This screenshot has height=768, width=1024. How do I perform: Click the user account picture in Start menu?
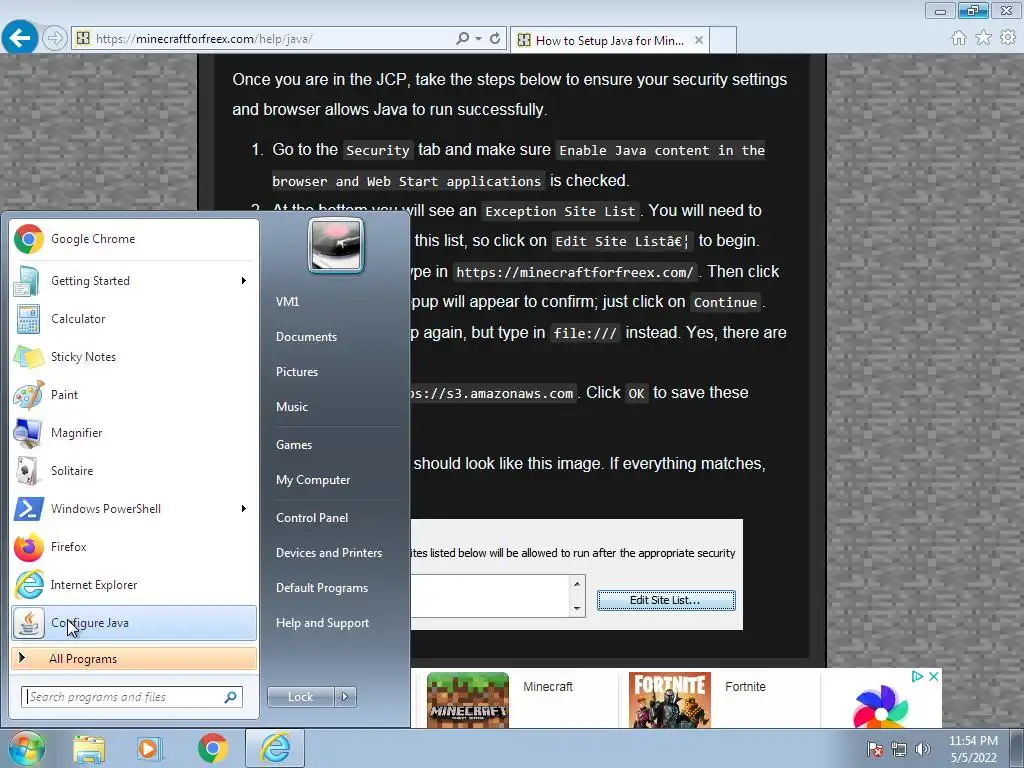(x=336, y=246)
